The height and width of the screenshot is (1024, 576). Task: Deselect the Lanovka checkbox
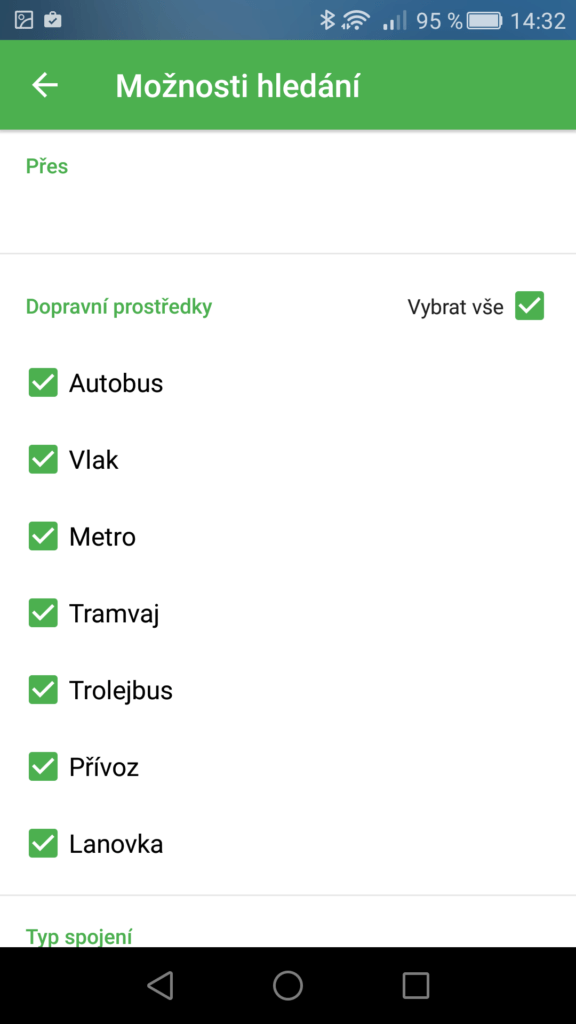[x=43, y=844]
